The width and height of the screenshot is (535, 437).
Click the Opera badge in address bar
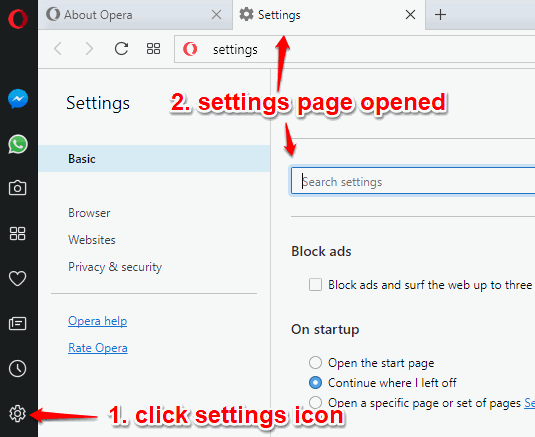pos(190,49)
